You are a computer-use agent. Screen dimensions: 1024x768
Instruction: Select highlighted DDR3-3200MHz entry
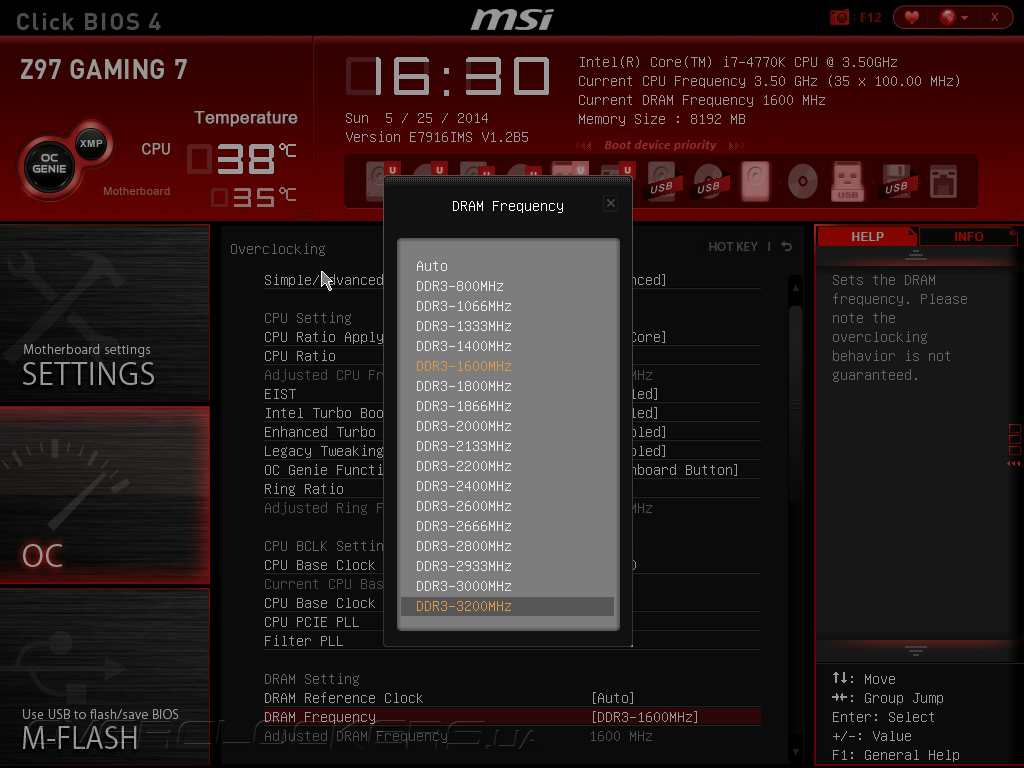click(x=507, y=607)
